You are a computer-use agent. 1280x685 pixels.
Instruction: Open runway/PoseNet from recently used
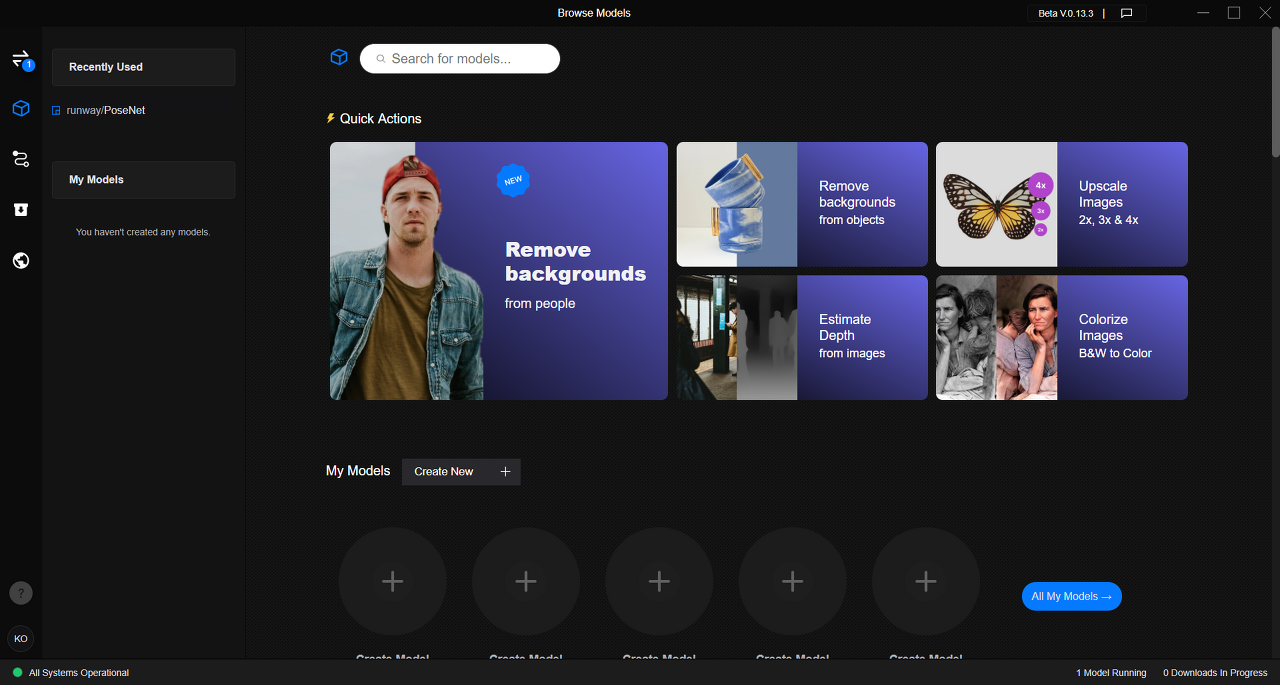(x=106, y=110)
